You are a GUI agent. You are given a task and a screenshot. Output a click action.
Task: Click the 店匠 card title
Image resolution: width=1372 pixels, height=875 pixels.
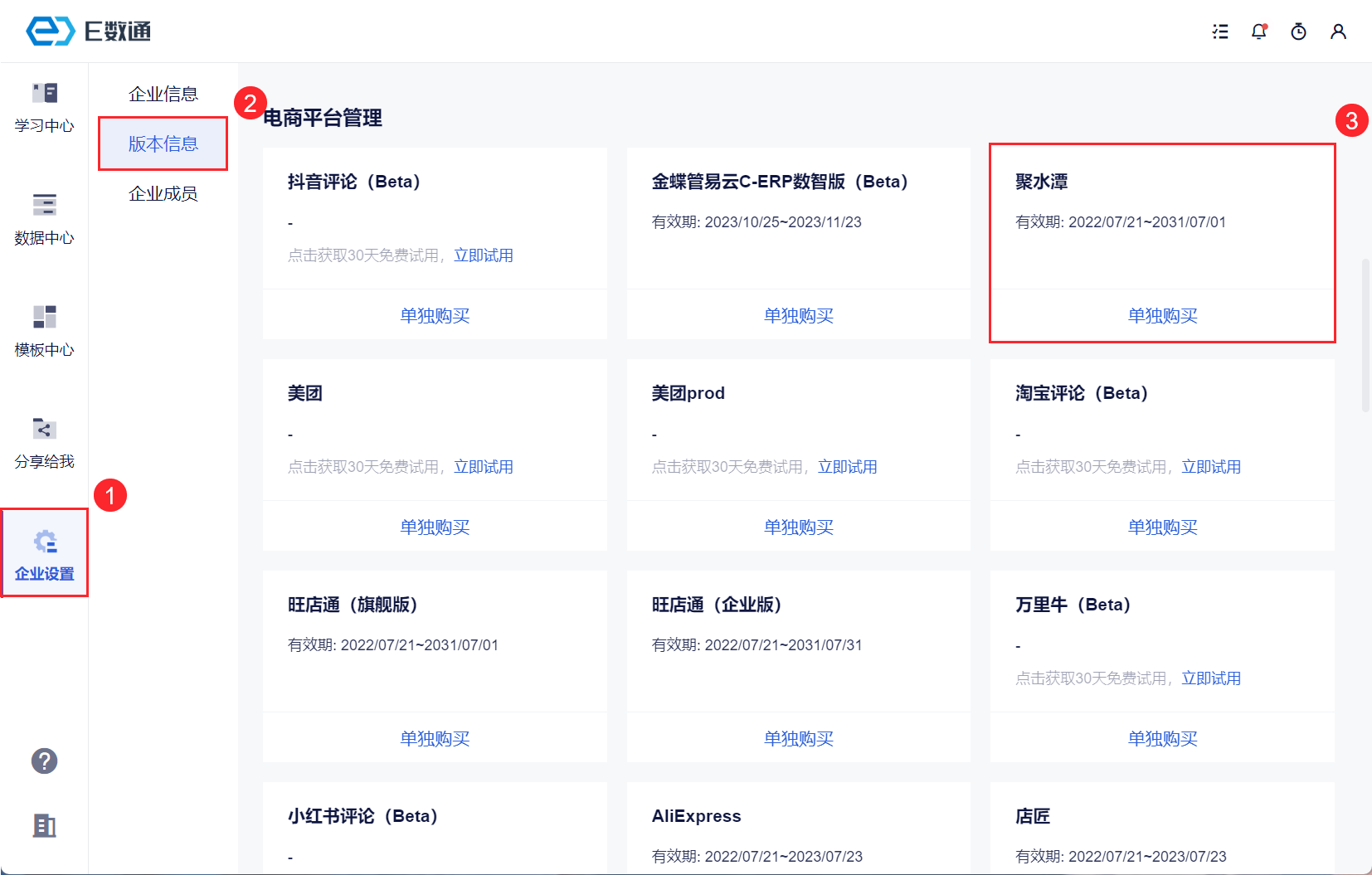tap(1033, 816)
